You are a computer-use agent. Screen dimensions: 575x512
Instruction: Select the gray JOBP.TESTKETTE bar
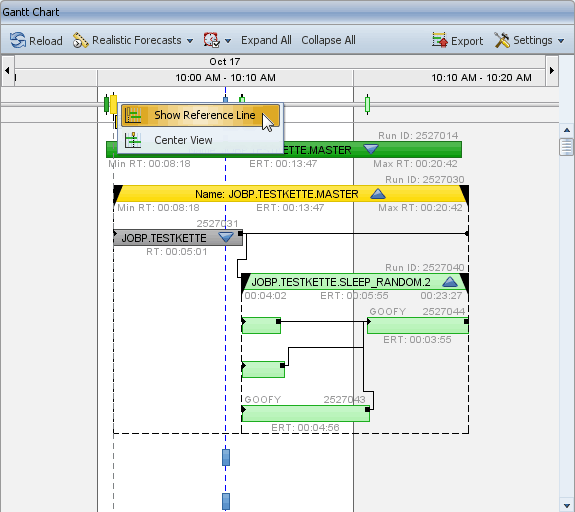[x=178, y=238]
